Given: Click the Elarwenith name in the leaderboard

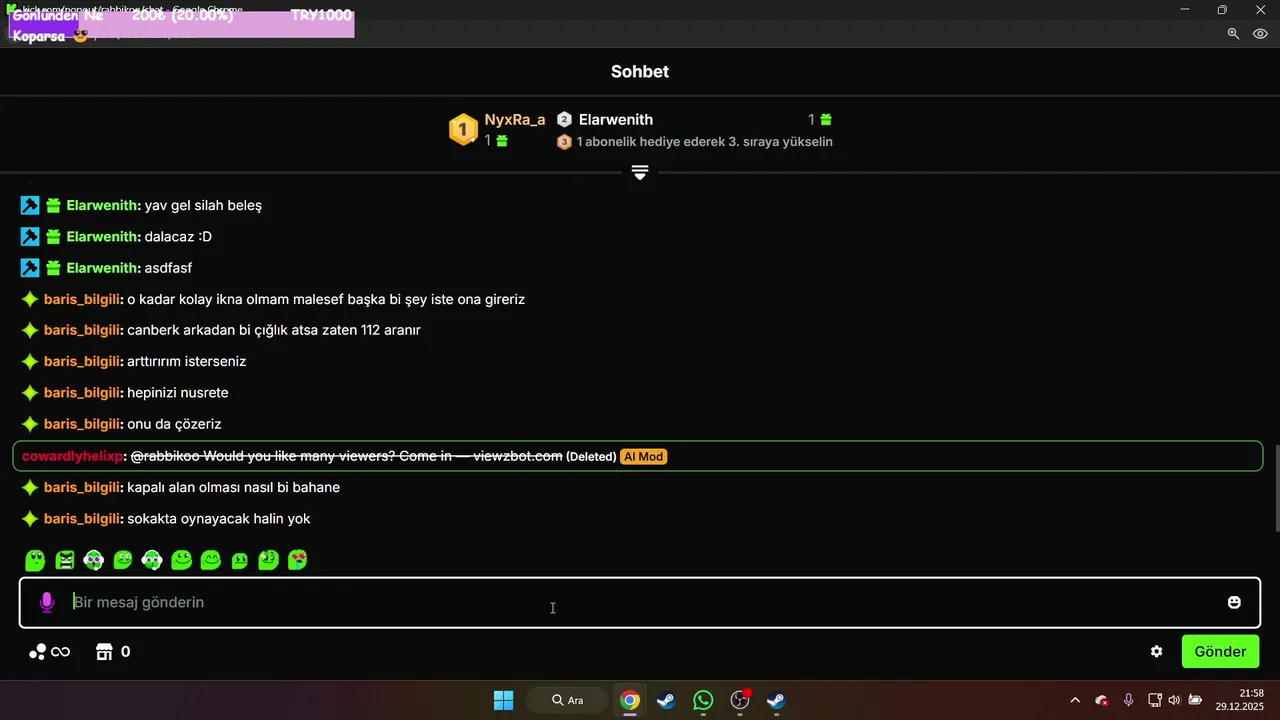Looking at the screenshot, I should pyautogui.click(x=616, y=119).
